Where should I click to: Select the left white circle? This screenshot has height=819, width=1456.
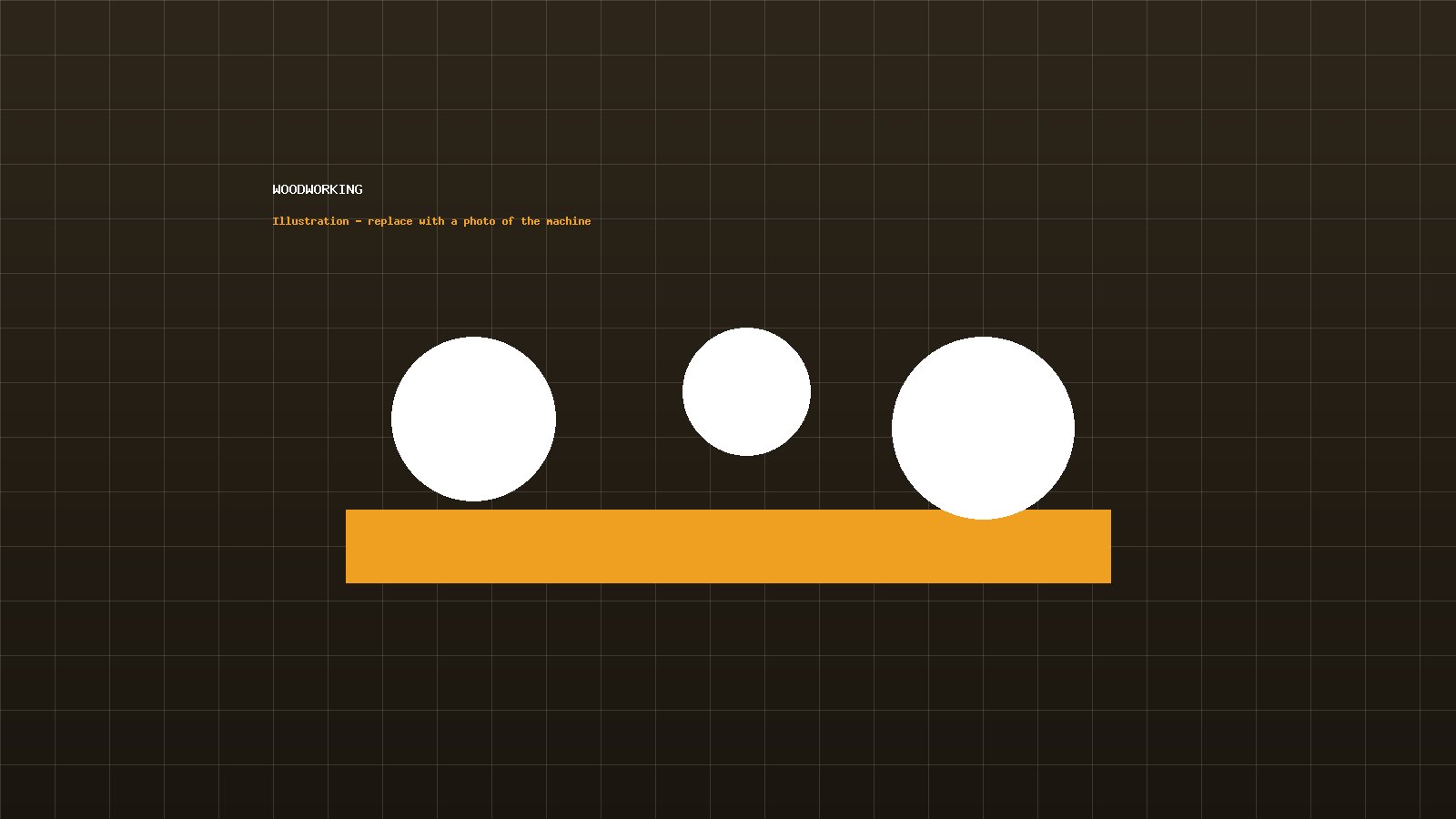pos(473,419)
